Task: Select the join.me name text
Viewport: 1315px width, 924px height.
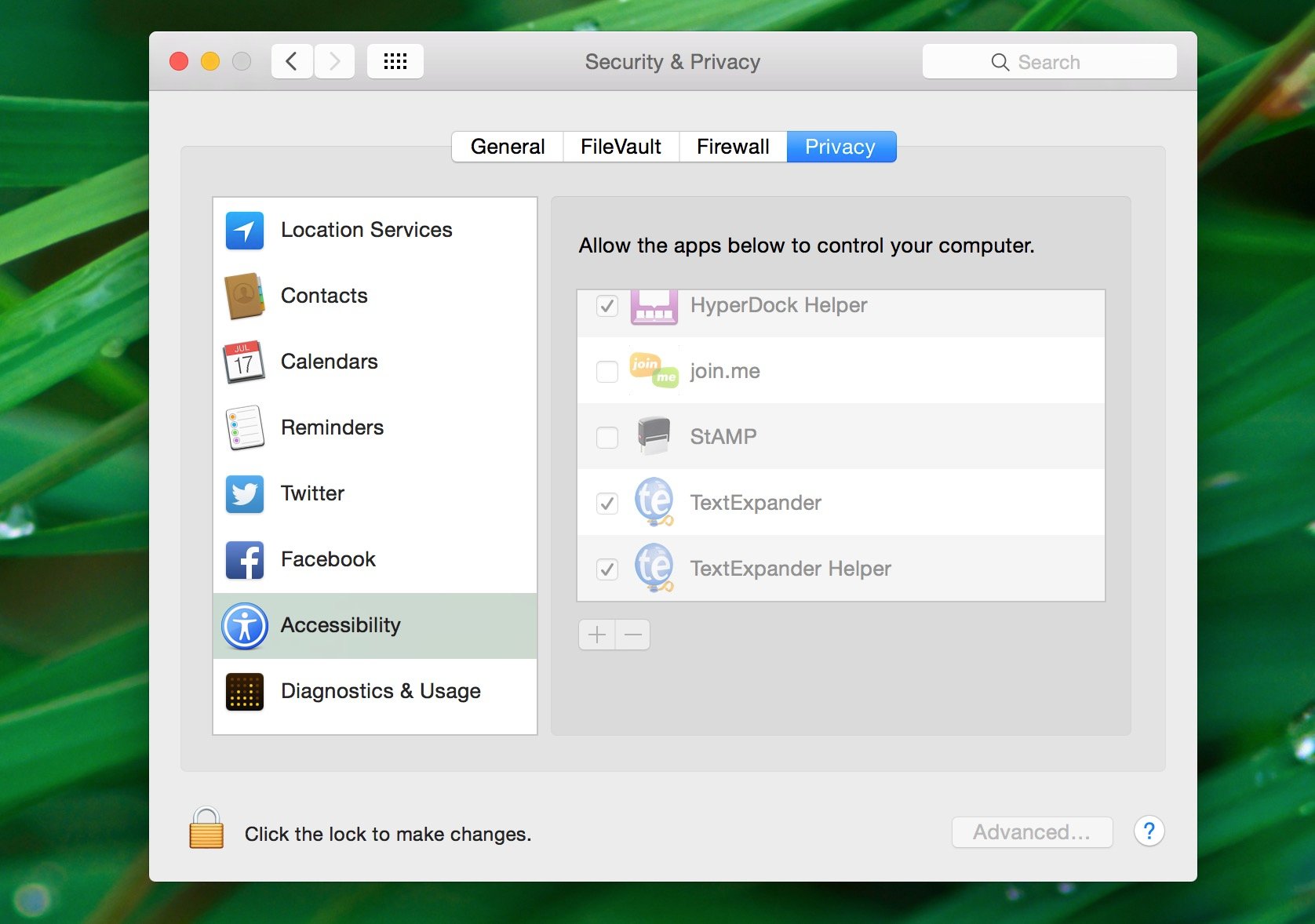Action: pos(725,371)
